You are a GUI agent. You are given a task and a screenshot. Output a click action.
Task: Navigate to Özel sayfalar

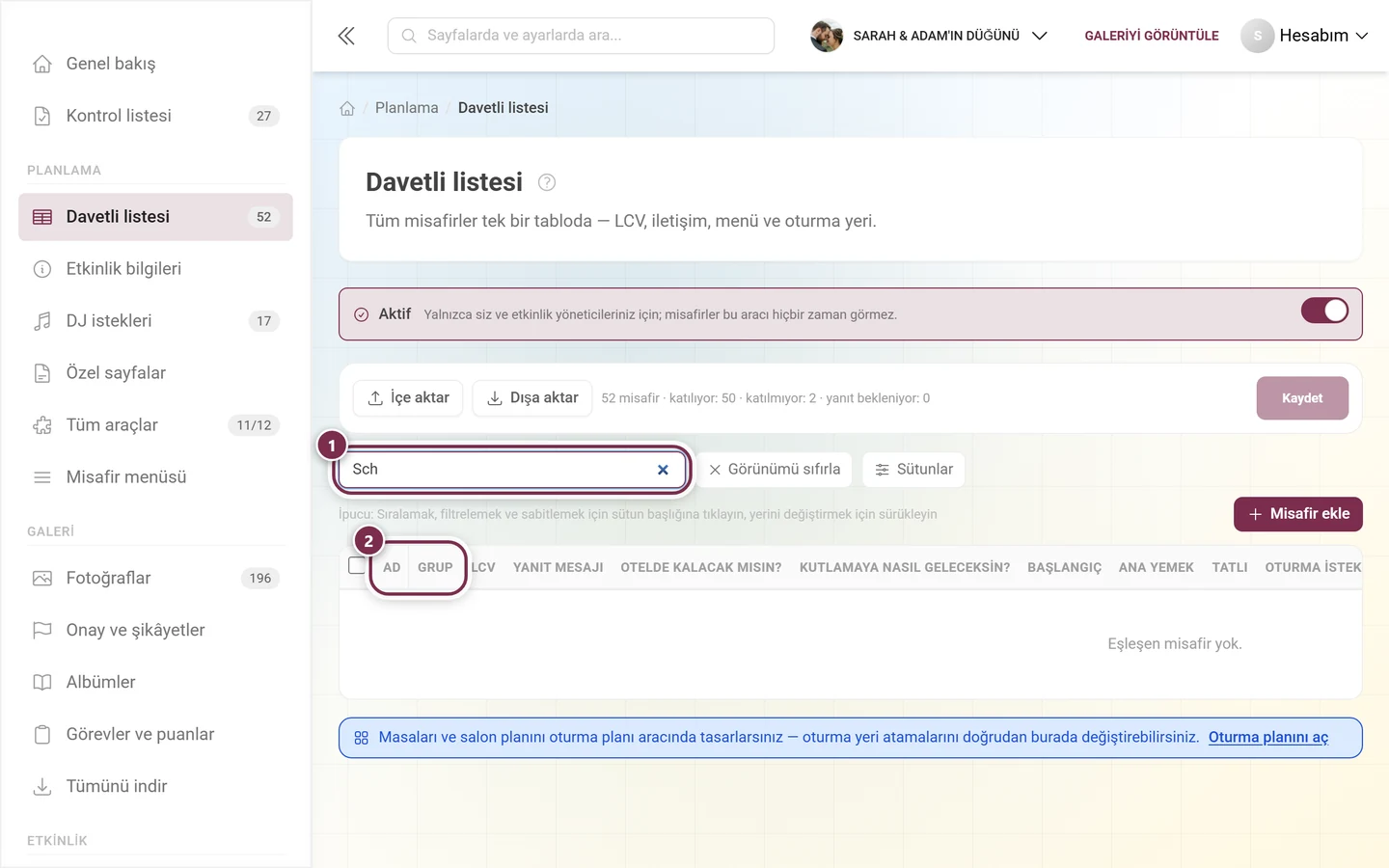[x=155, y=373]
